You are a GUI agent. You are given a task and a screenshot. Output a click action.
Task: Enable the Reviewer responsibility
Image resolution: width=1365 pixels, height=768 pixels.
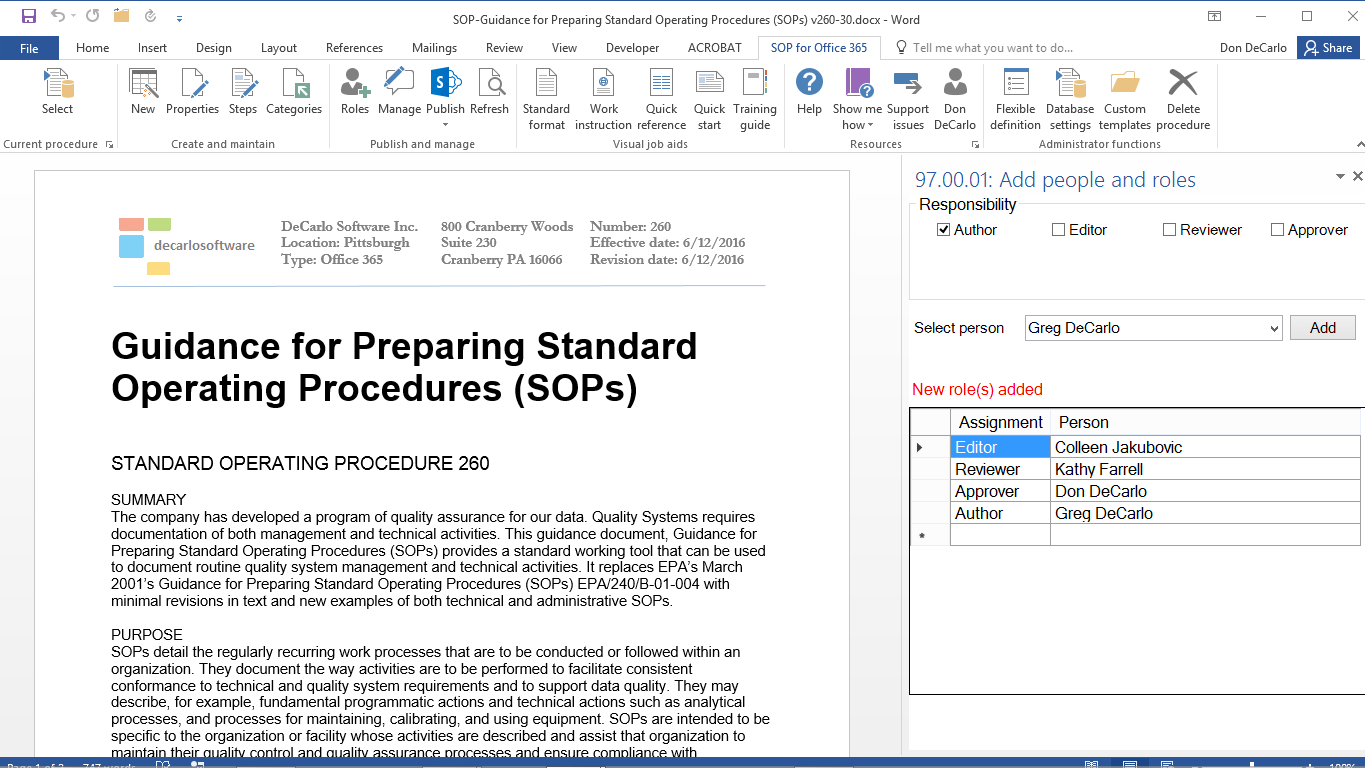click(1168, 229)
